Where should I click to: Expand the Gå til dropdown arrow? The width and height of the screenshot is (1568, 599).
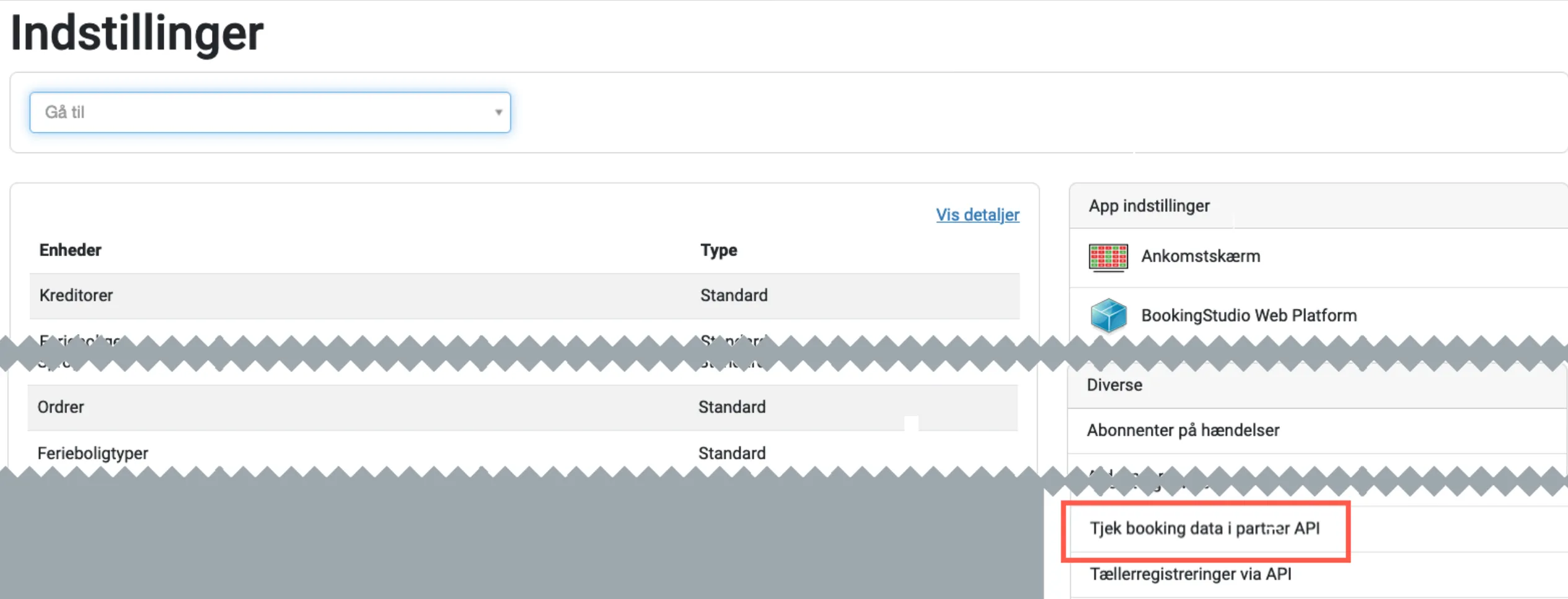coord(498,112)
